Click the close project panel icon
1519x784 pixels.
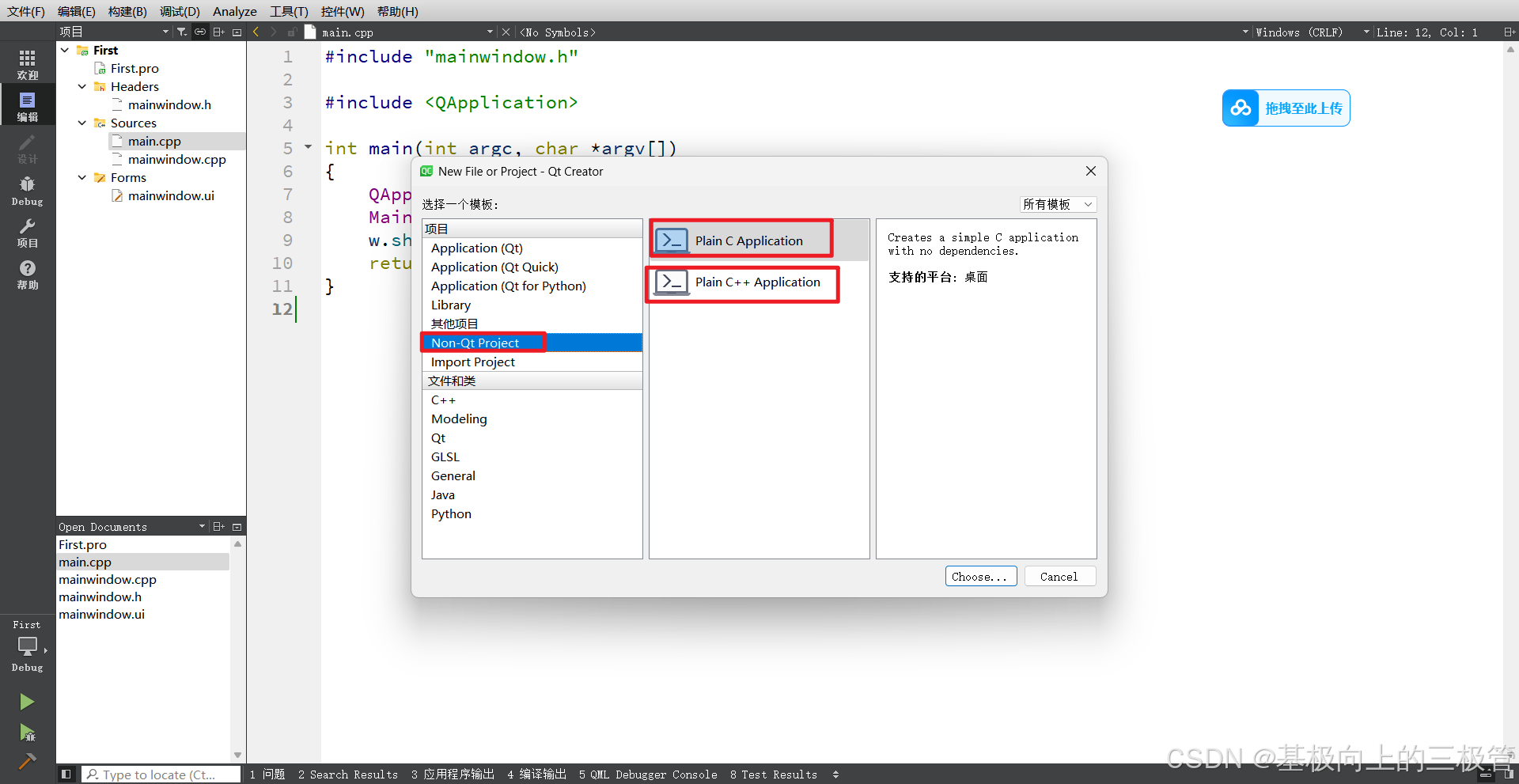click(x=237, y=32)
